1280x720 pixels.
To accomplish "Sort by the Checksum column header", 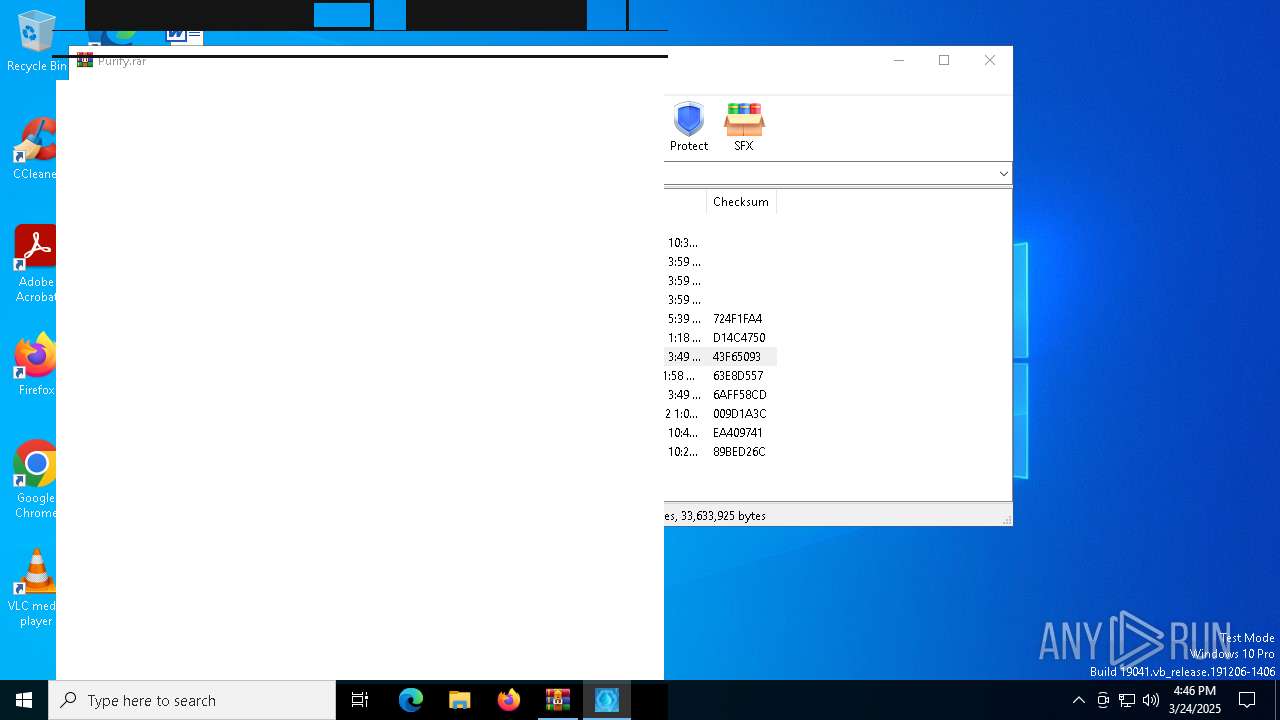I will pyautogui.click(x=741, y=202).
